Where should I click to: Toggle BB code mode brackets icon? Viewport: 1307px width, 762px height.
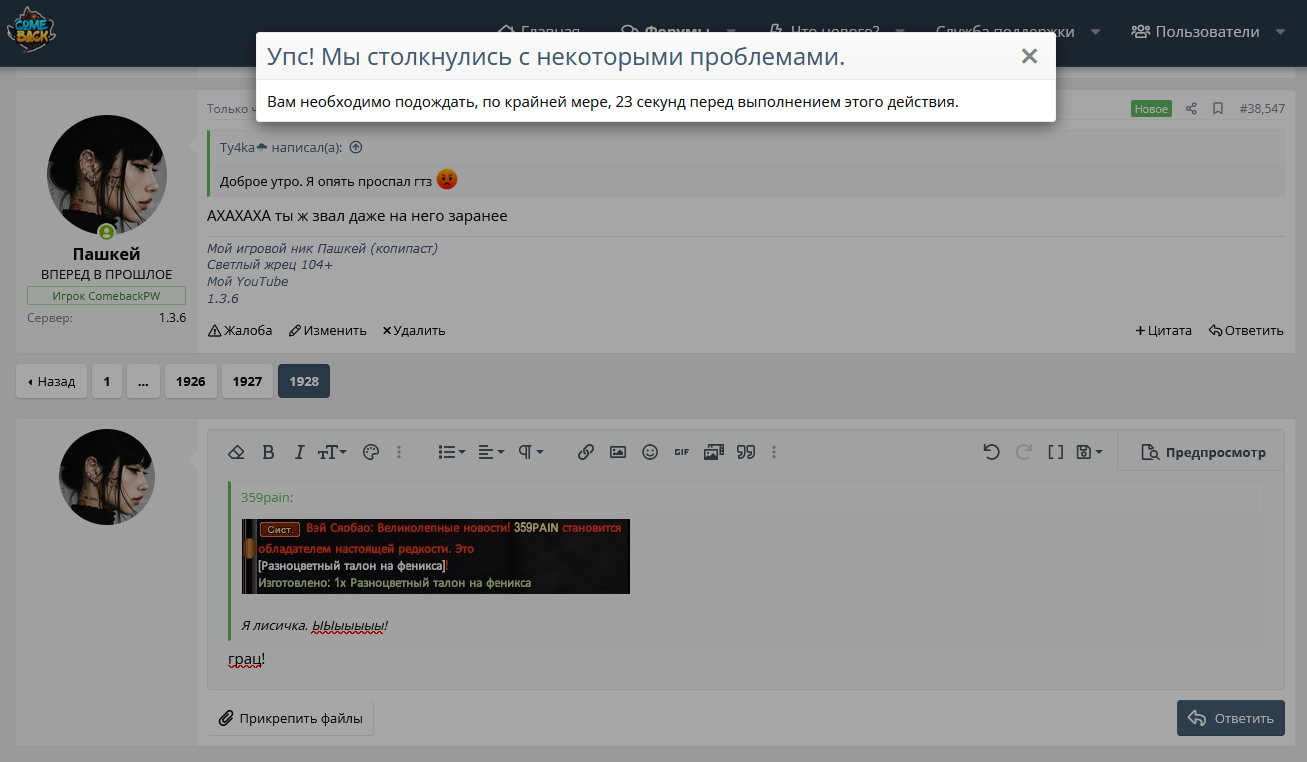(x=1055, y=452)
